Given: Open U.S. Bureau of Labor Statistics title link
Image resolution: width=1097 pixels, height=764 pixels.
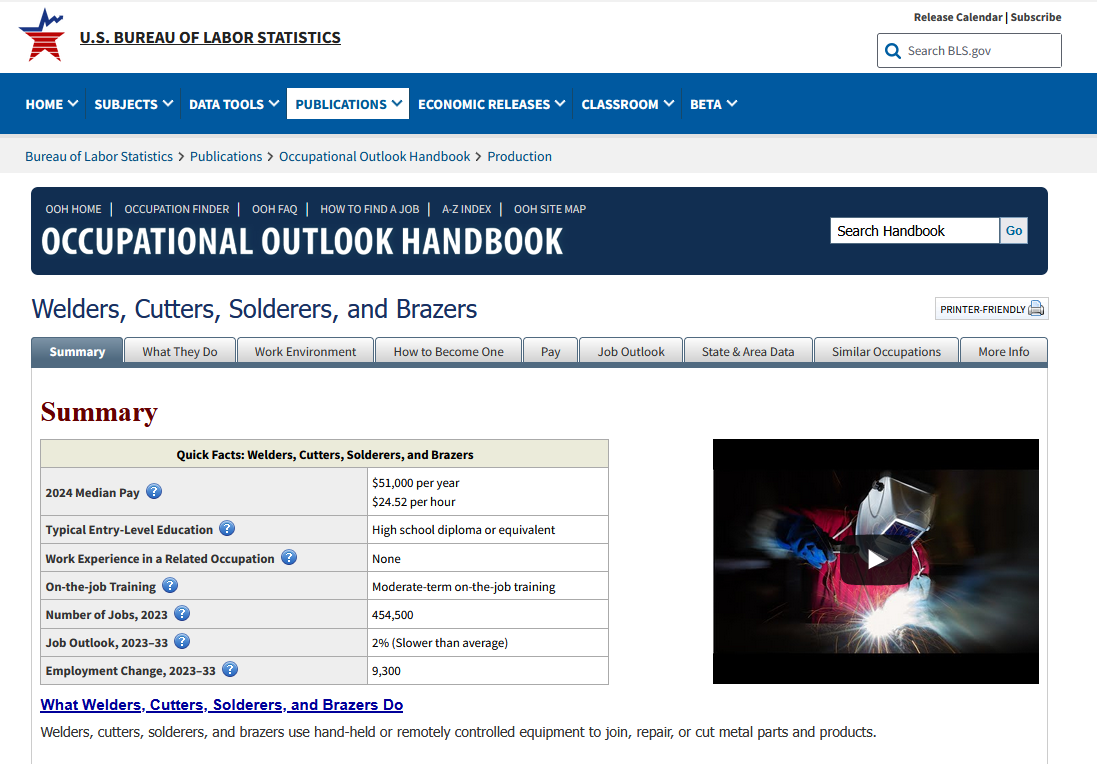Looking at the screenshot, I should tap(210, 37).
